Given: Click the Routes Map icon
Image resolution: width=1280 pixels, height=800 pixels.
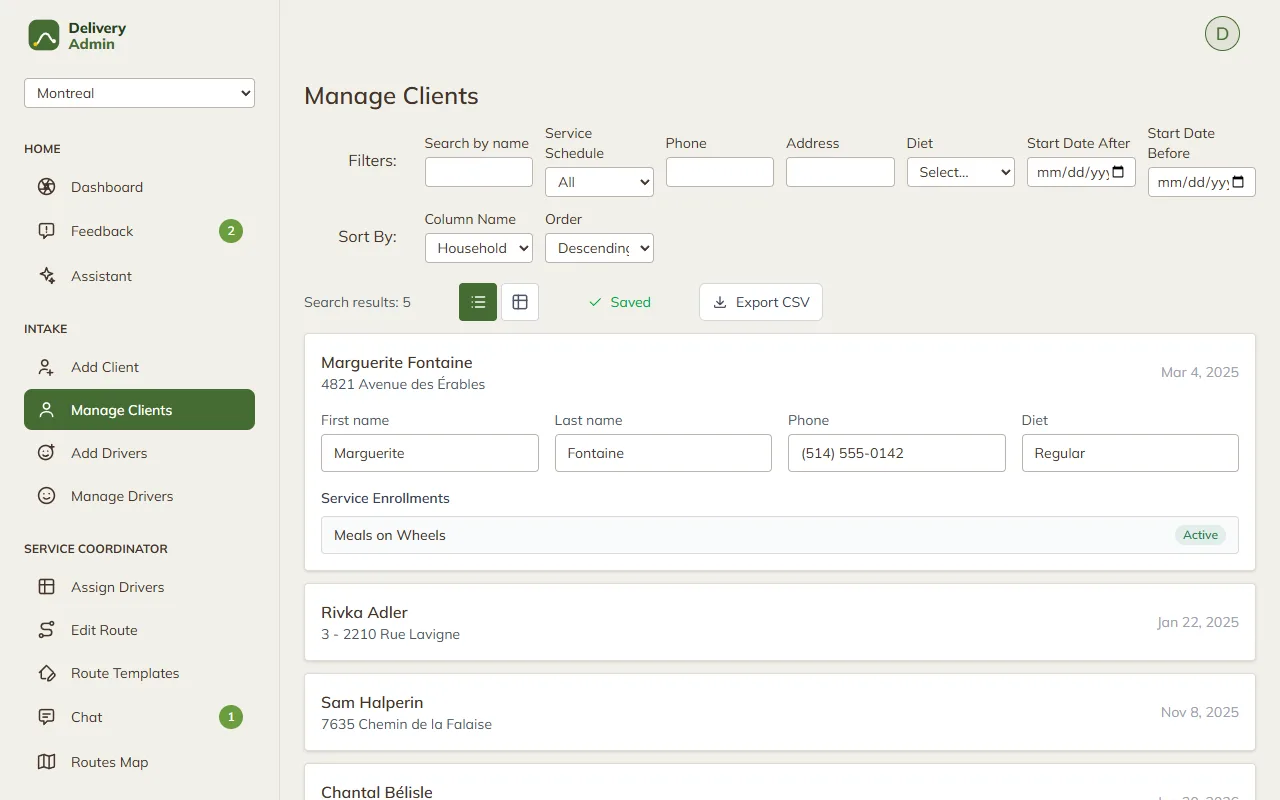Looking at the screenshot, I should coord(46,762).
